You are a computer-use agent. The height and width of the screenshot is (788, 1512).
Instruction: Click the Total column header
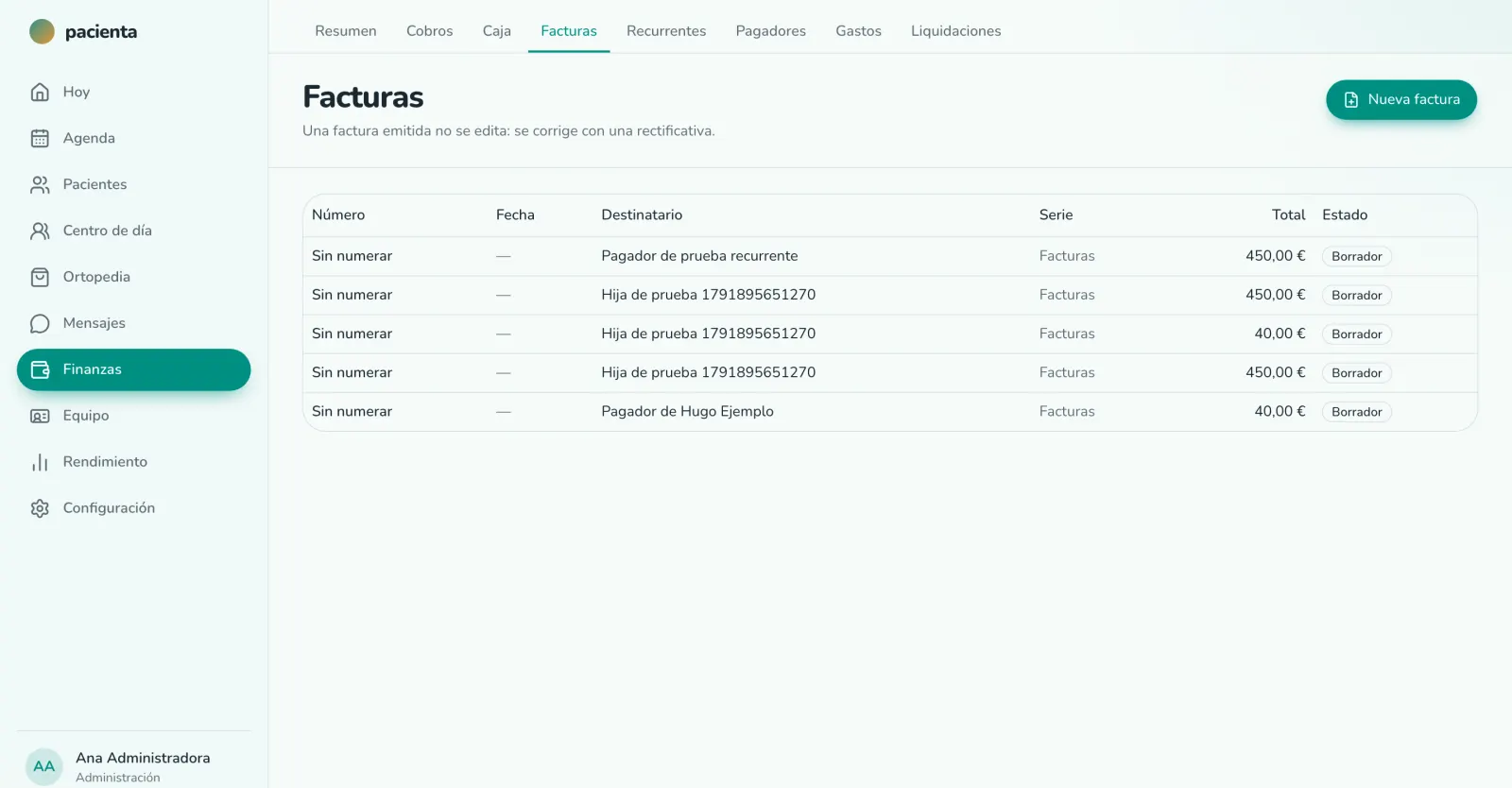tap(1288, 214)
